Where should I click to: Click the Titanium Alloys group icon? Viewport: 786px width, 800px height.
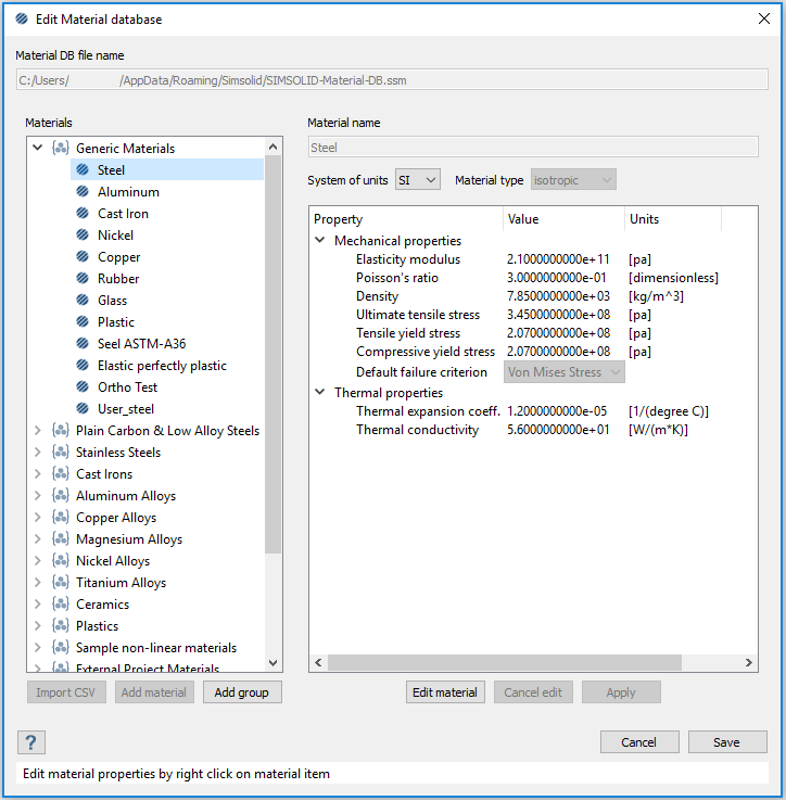coord(60,582)
